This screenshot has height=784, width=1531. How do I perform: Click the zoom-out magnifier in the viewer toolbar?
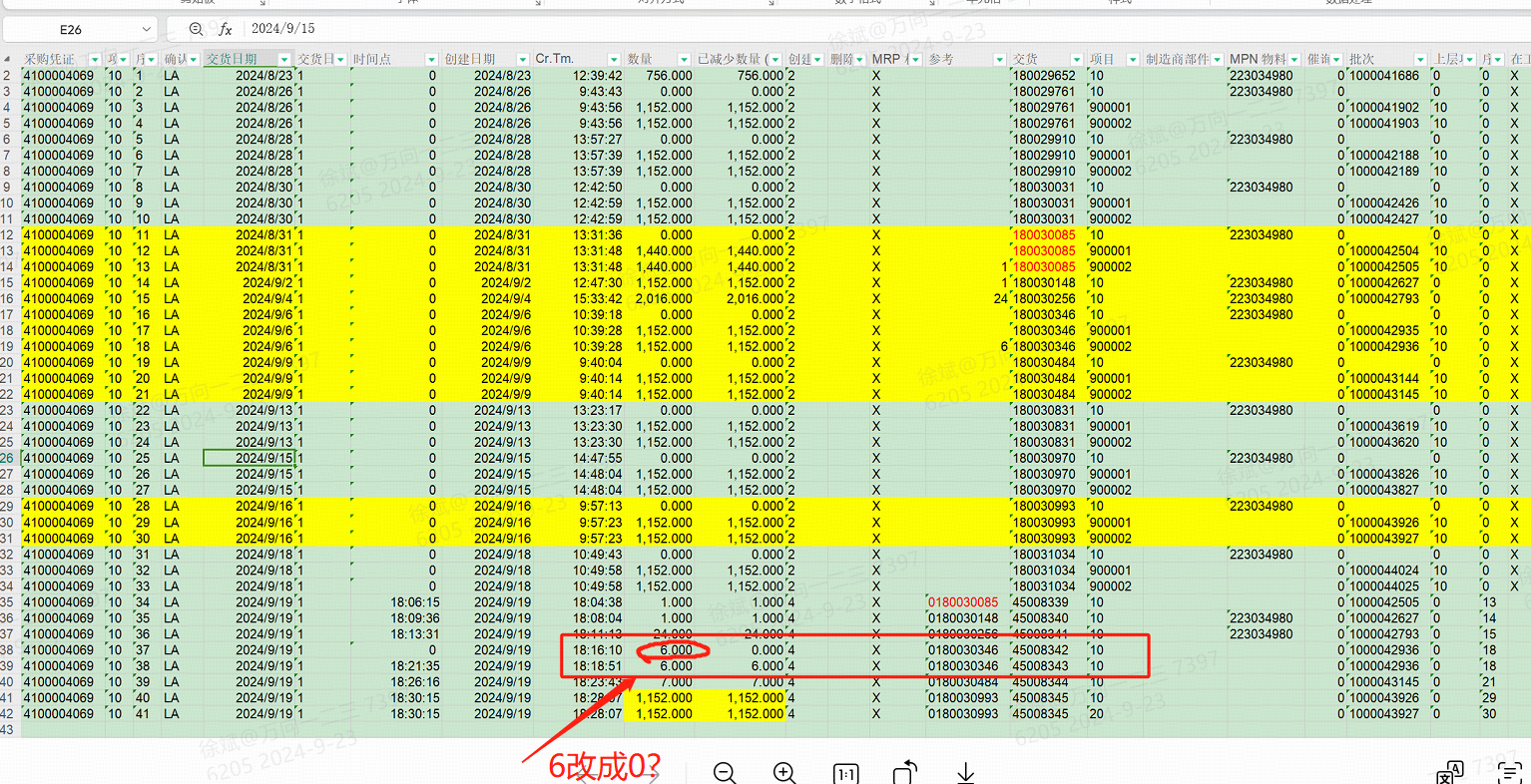(725, 773)
